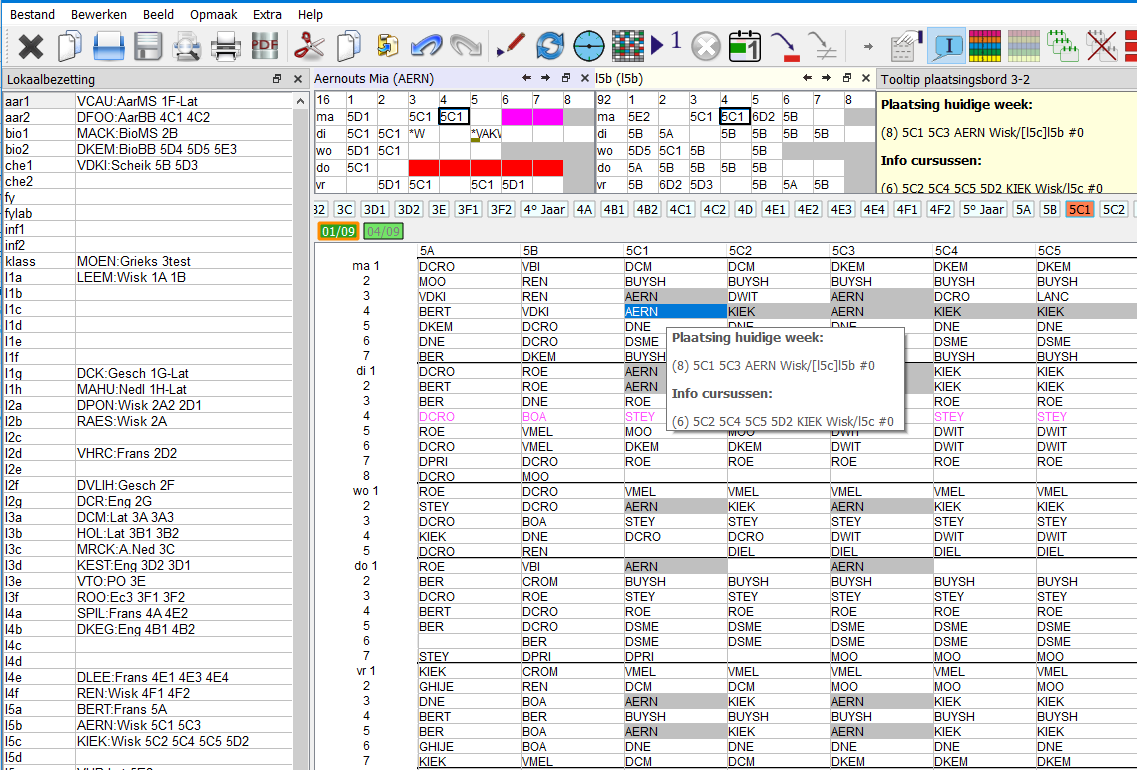Click the grey curved arrow with not-equal sign icon
The width and height of the screenshot is (1137, 770).
[823, 46]
